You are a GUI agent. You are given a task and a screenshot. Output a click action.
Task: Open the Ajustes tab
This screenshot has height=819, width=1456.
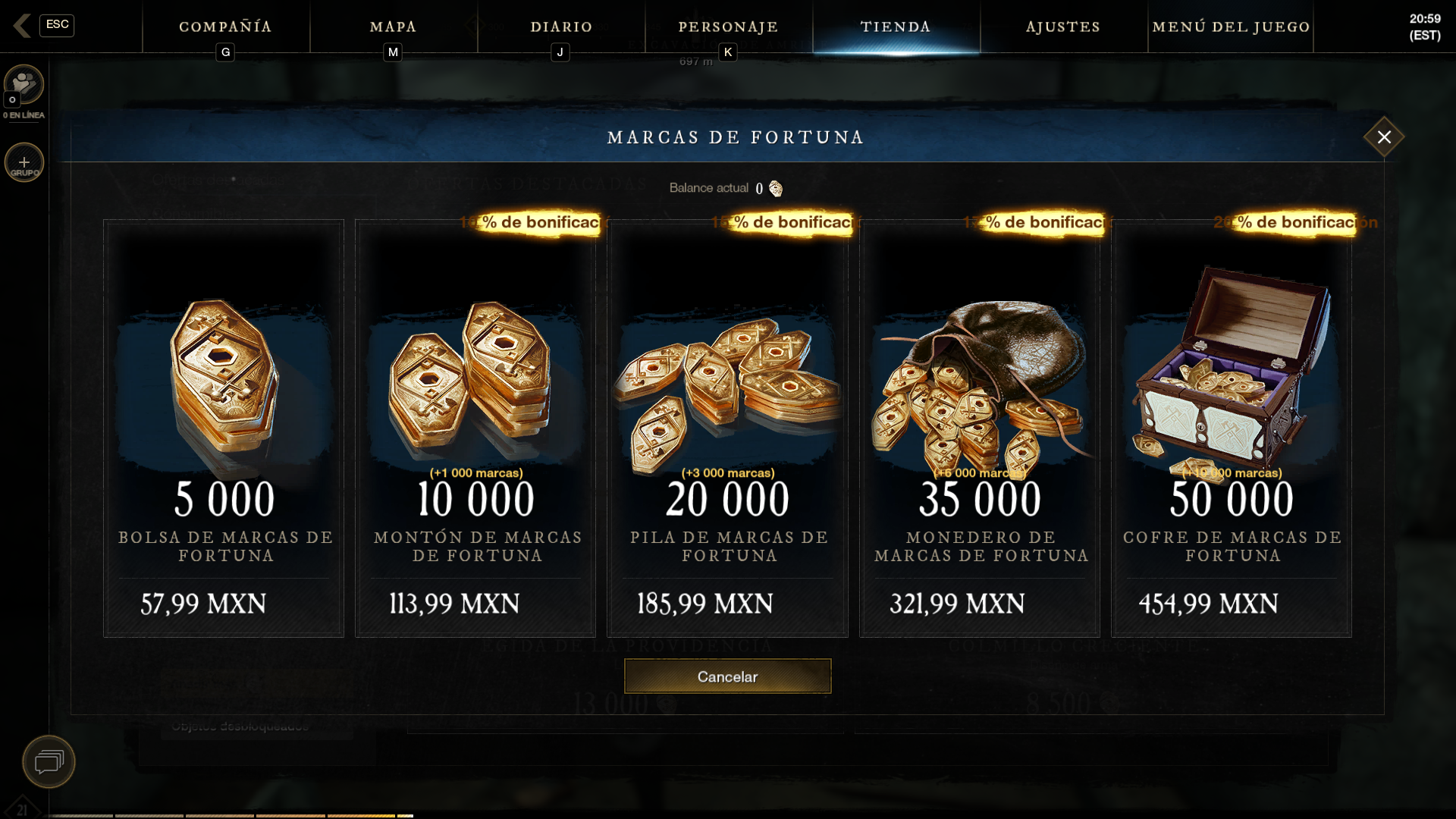coord(1063,27)
